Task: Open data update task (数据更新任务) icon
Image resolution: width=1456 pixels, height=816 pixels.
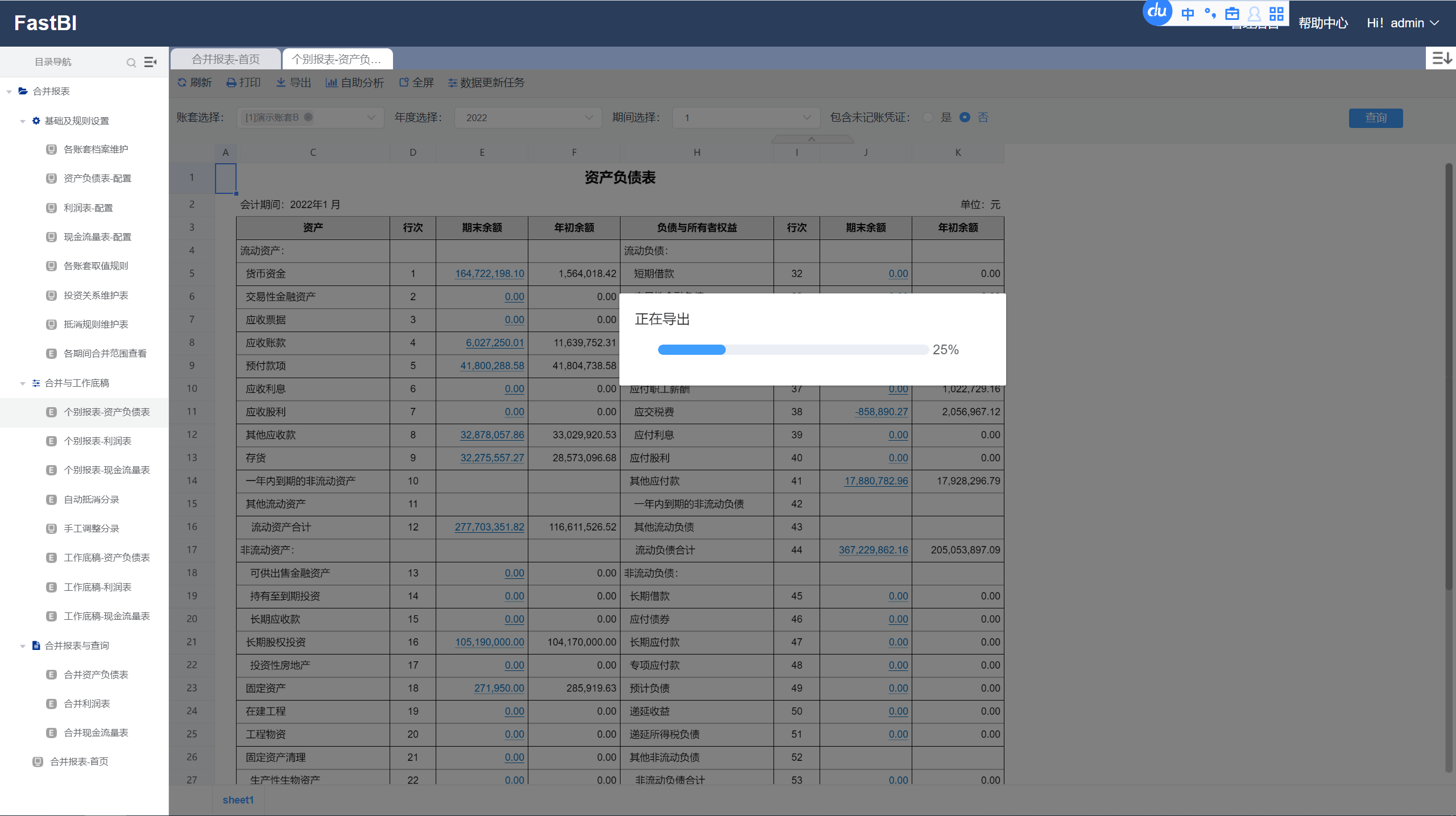Action: 453,83
